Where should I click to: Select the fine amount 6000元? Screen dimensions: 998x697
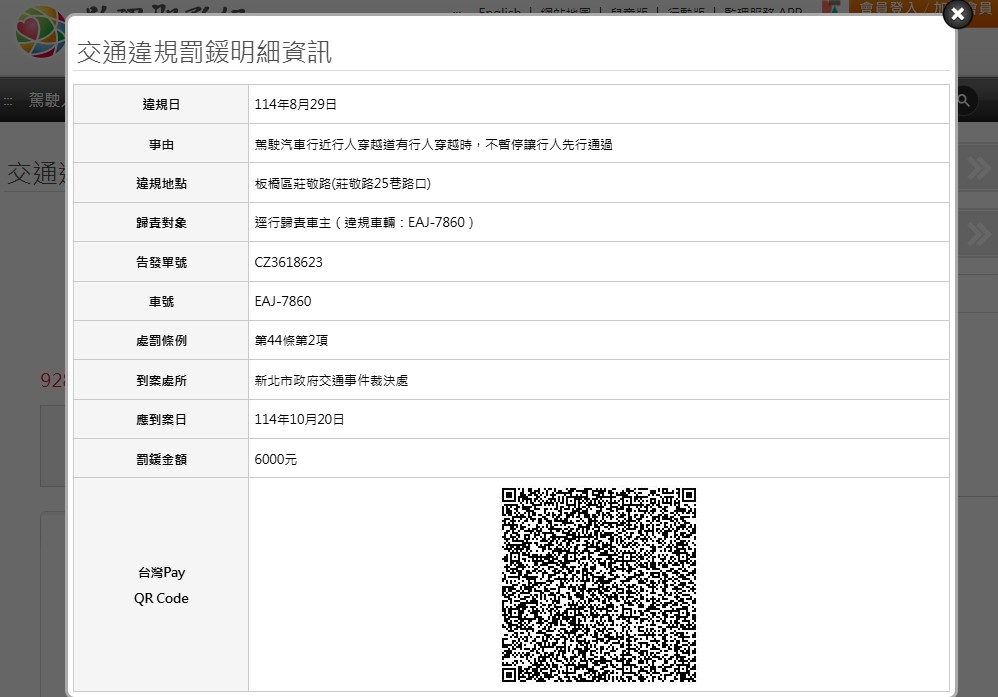point(276,460)
